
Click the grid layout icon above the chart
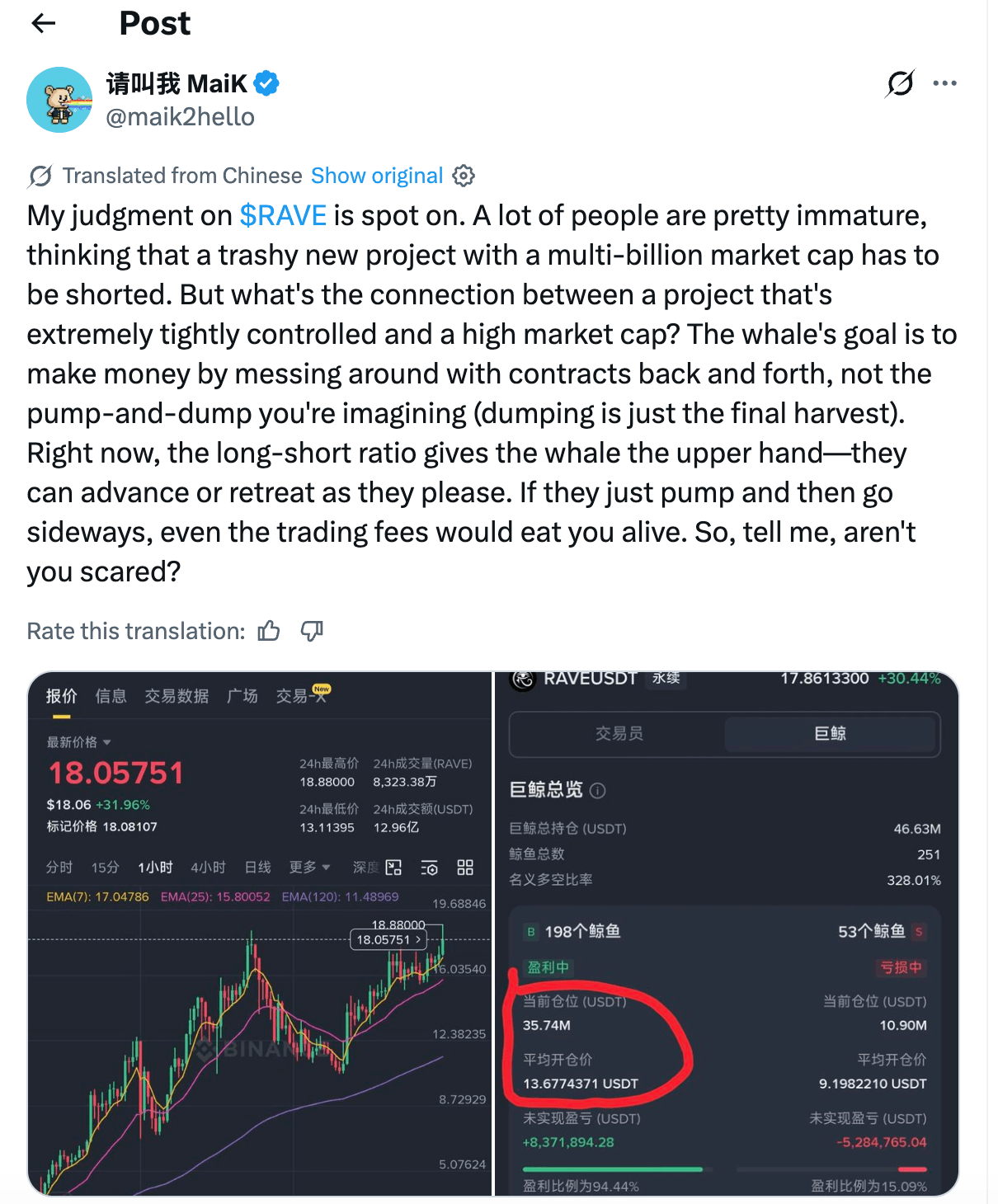pyautogui.click(x=464, y=868)
